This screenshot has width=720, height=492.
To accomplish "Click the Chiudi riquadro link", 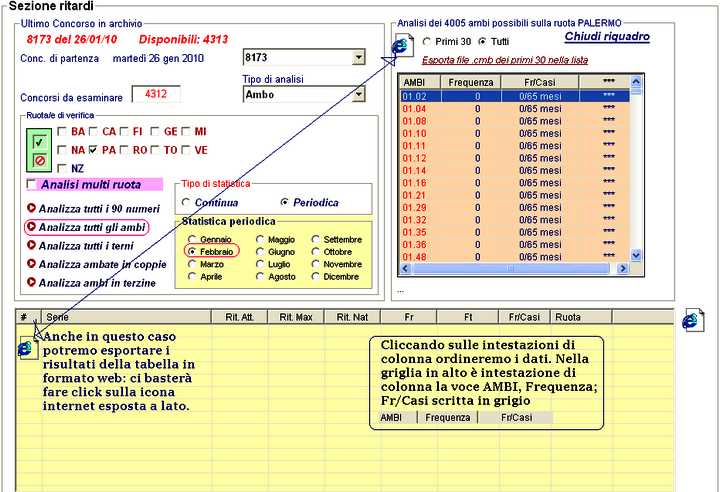I will click(x=607, y=37).
